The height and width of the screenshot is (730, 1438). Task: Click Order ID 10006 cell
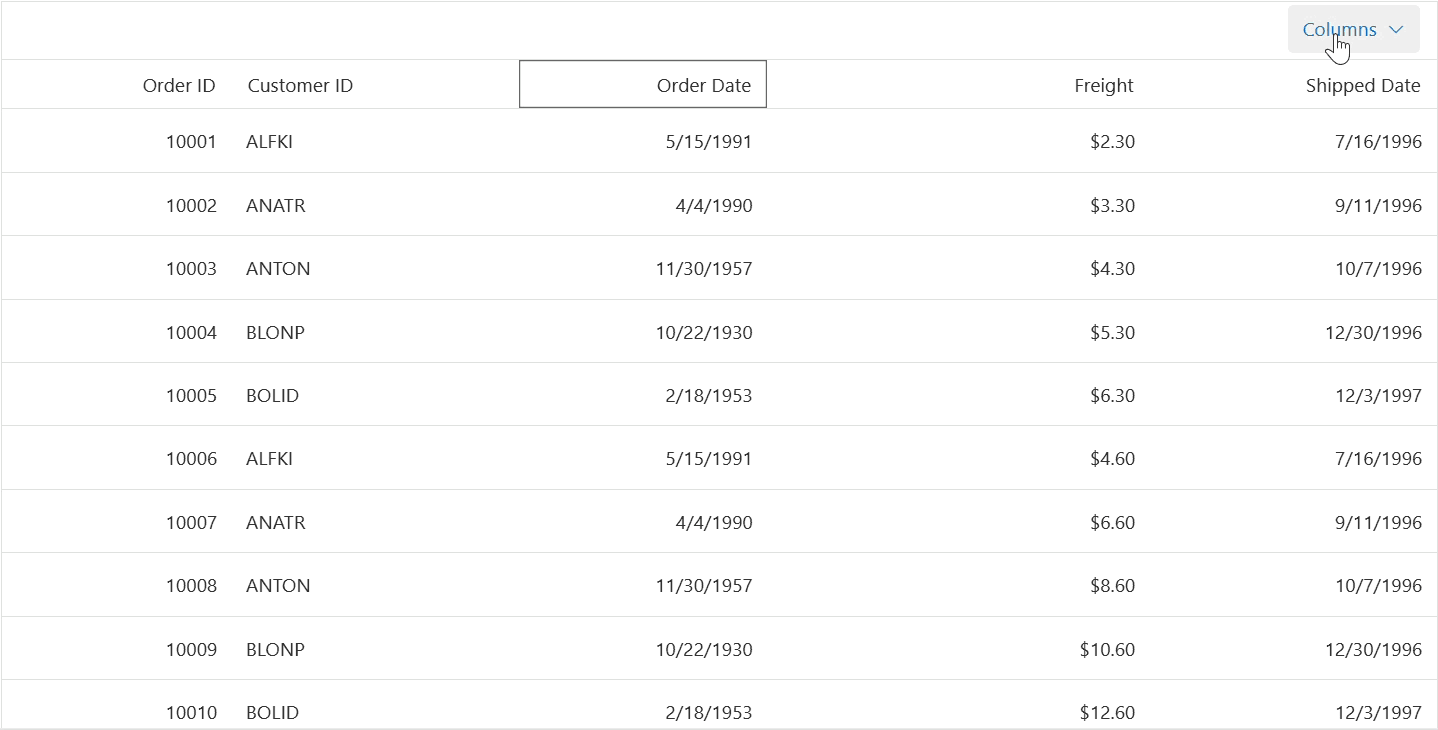click(x=191, y=459)
